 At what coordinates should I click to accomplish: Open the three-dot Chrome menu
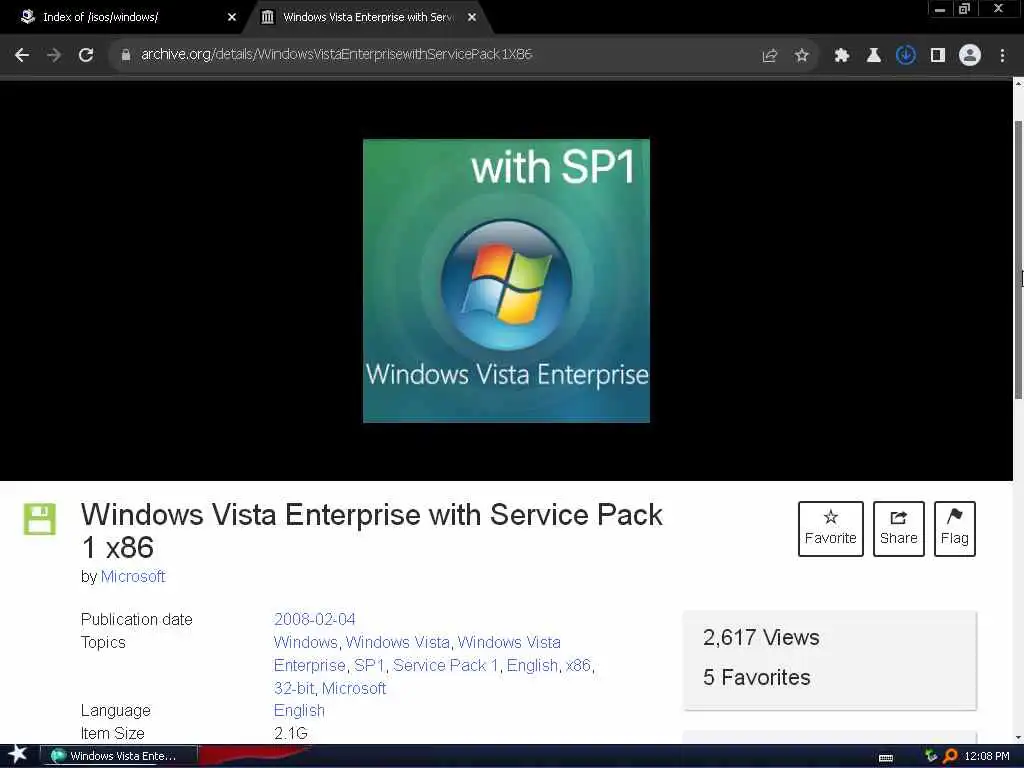pyautogui.click(x=1002, y=56)
